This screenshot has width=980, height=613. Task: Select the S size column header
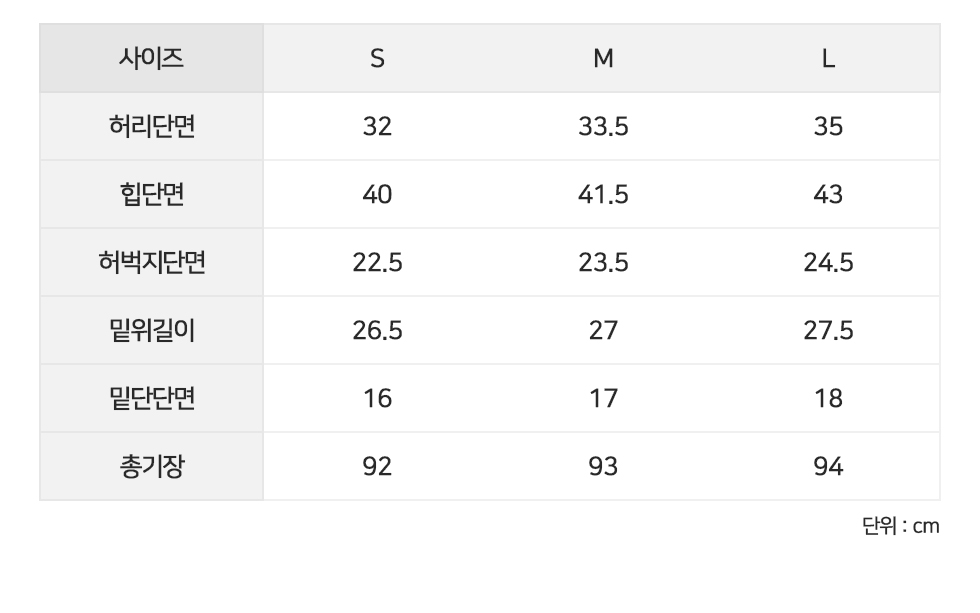(x=377, y=59)
